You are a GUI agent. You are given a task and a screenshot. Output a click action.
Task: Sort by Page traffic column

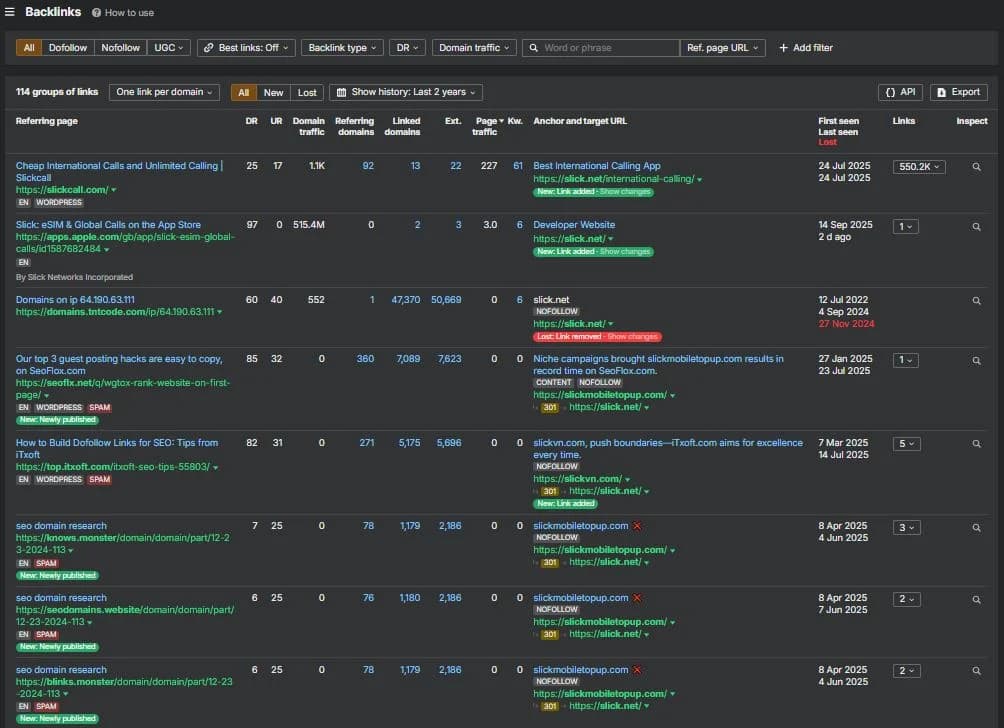(x=488, y=126)
